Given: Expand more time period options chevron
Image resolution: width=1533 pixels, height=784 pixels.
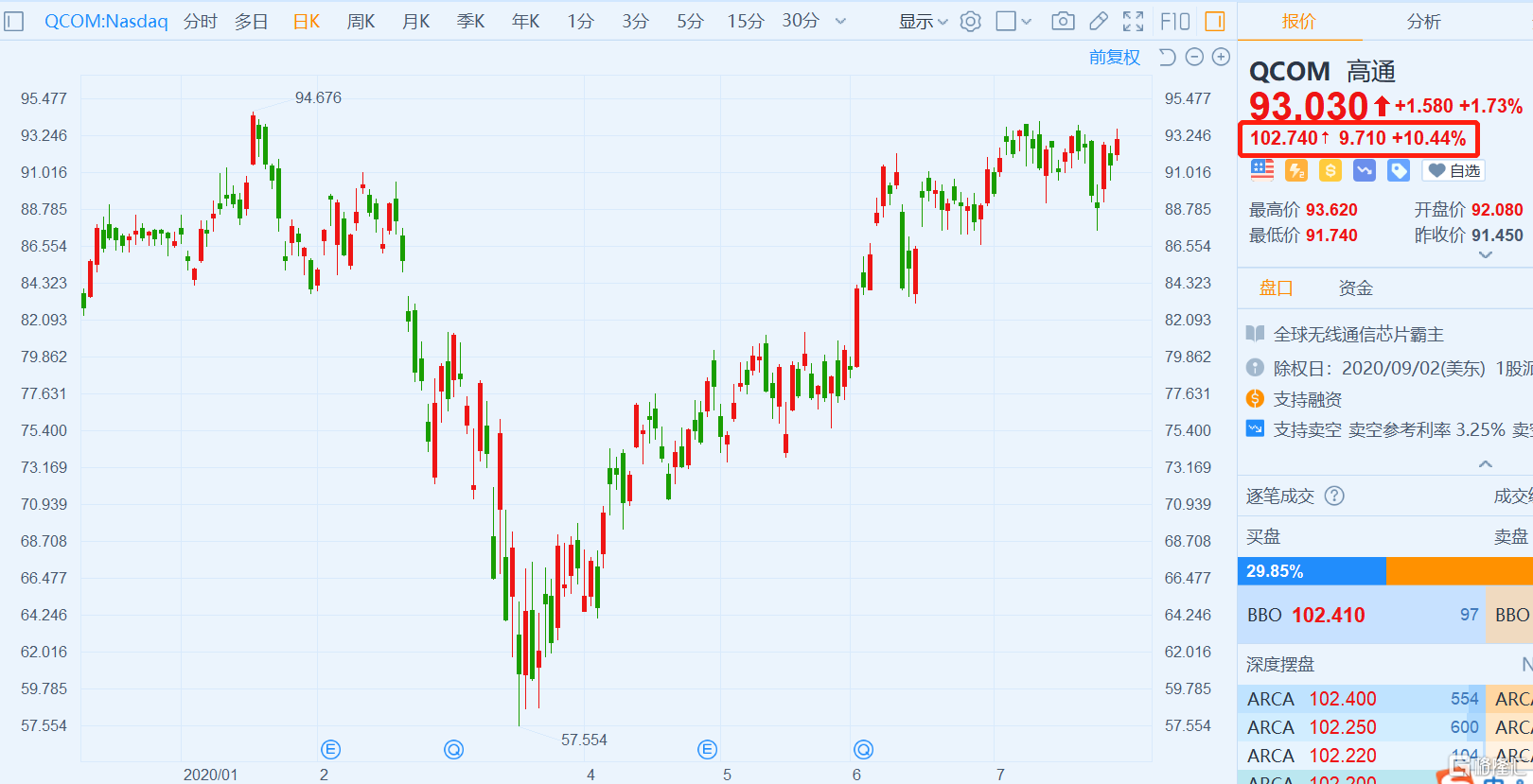Looking at the screenshot, I should tap(840, 21).
